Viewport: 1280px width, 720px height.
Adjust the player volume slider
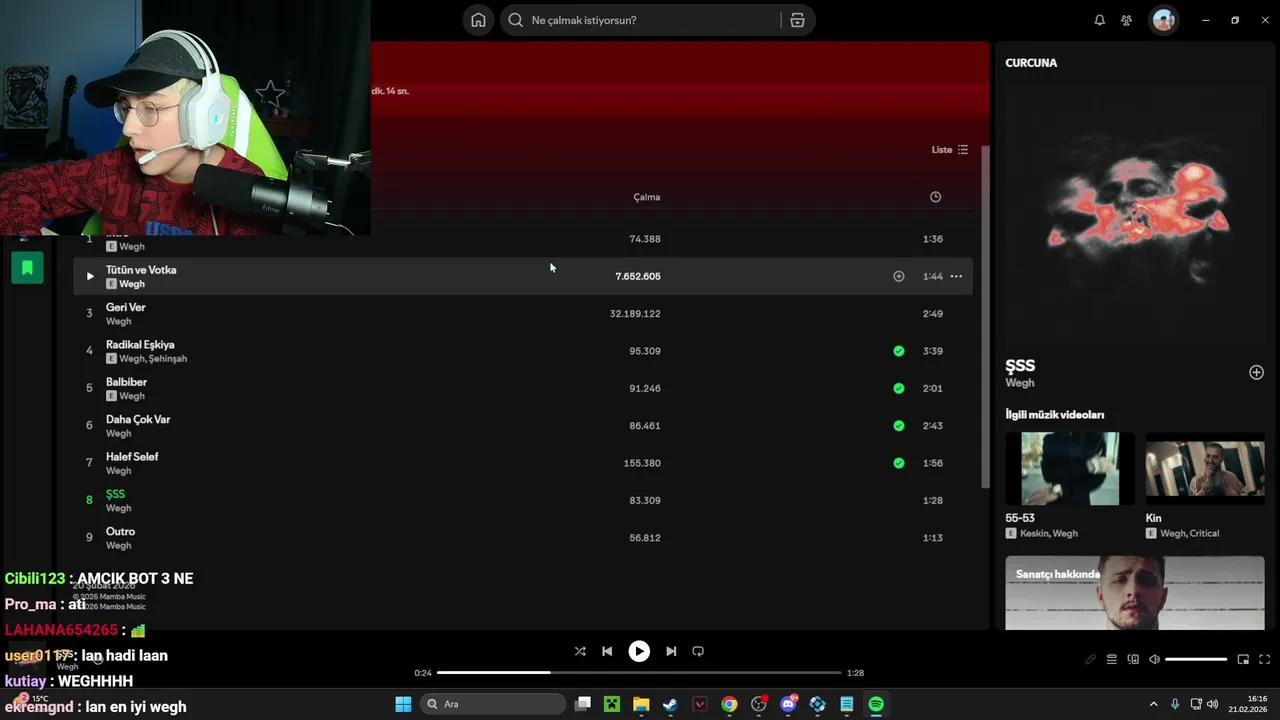[1196, 659]
